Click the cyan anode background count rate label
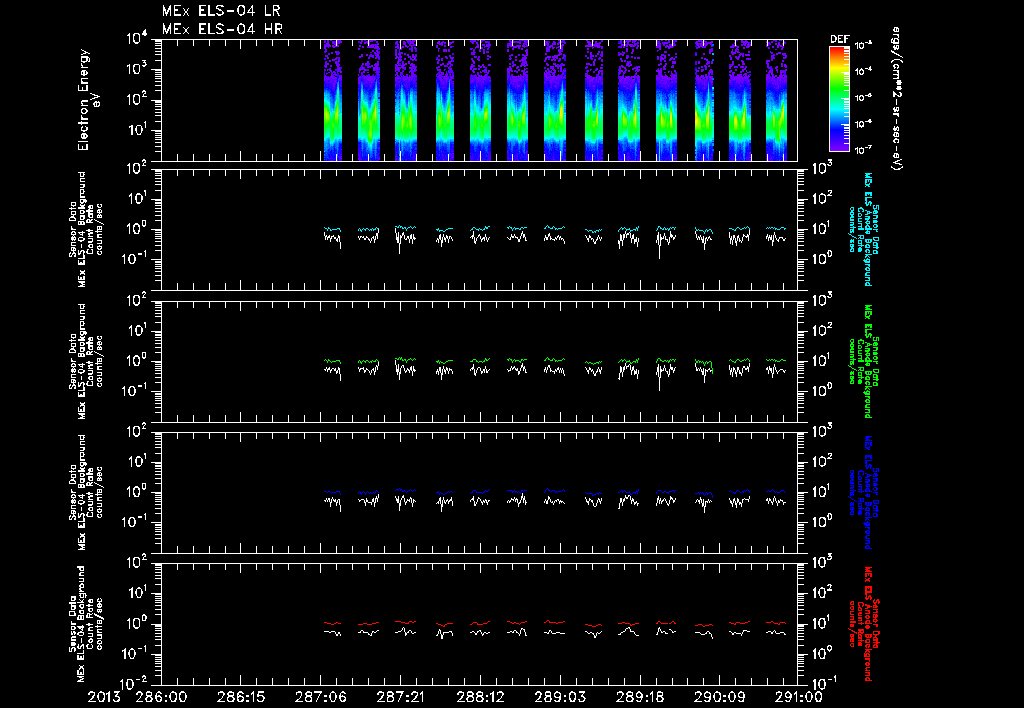 (864, 229)
